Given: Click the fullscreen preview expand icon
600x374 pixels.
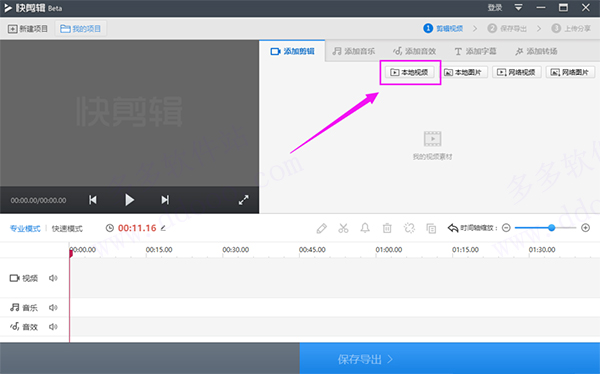Looking at the screenshot, I should (243, 200).
